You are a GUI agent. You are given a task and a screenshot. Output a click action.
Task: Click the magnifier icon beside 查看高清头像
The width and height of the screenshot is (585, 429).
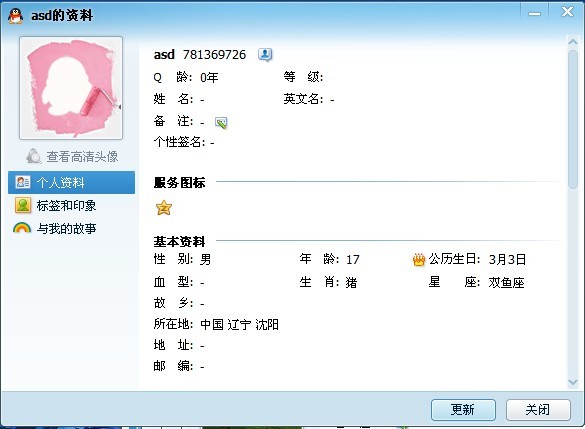[x=34, y=156]
